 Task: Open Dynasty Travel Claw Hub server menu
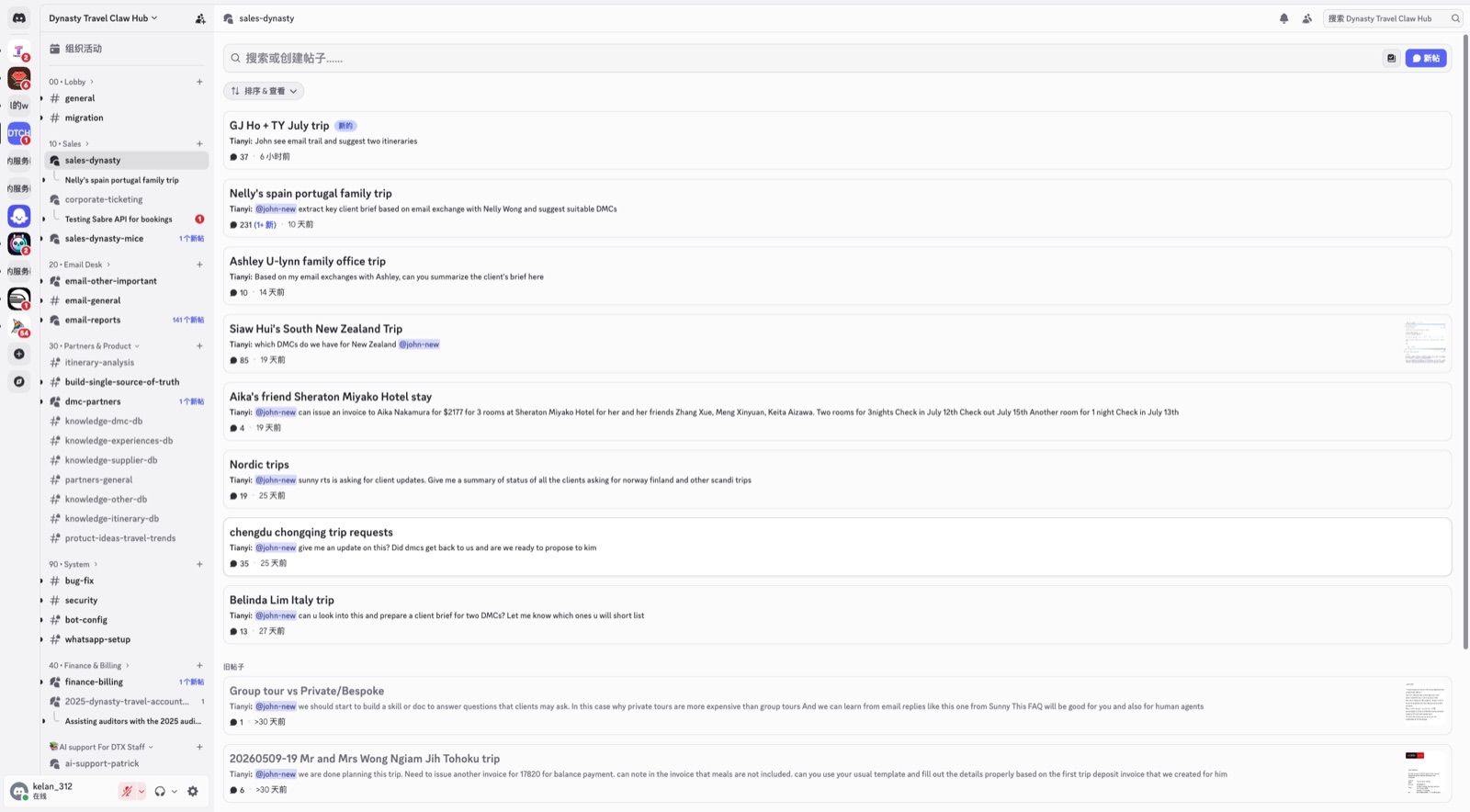pos(103,18)
